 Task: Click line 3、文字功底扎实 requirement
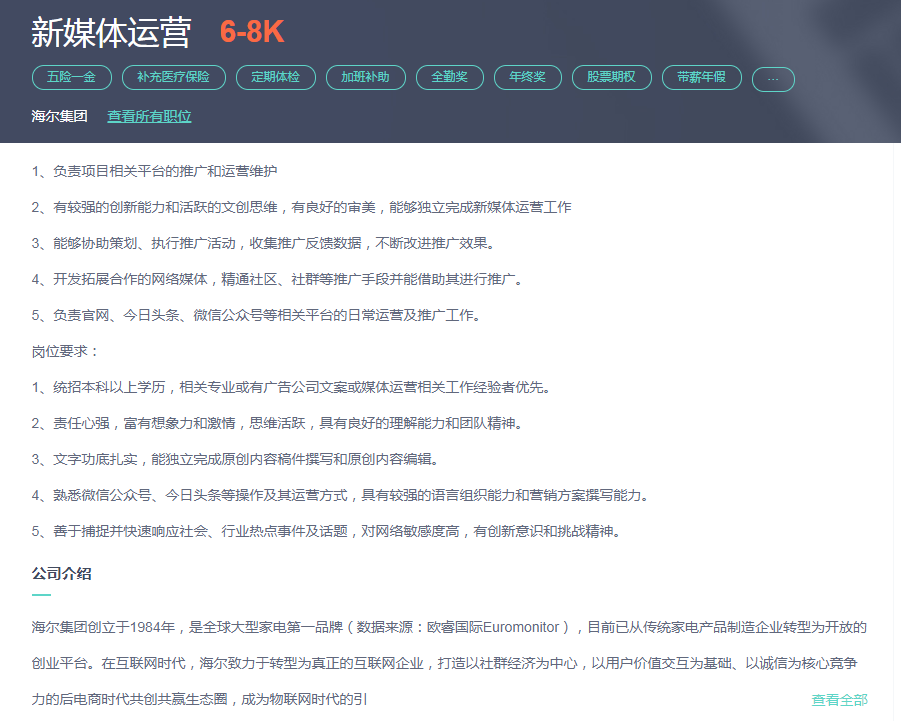pyautogui.click(x=236, y=459)
